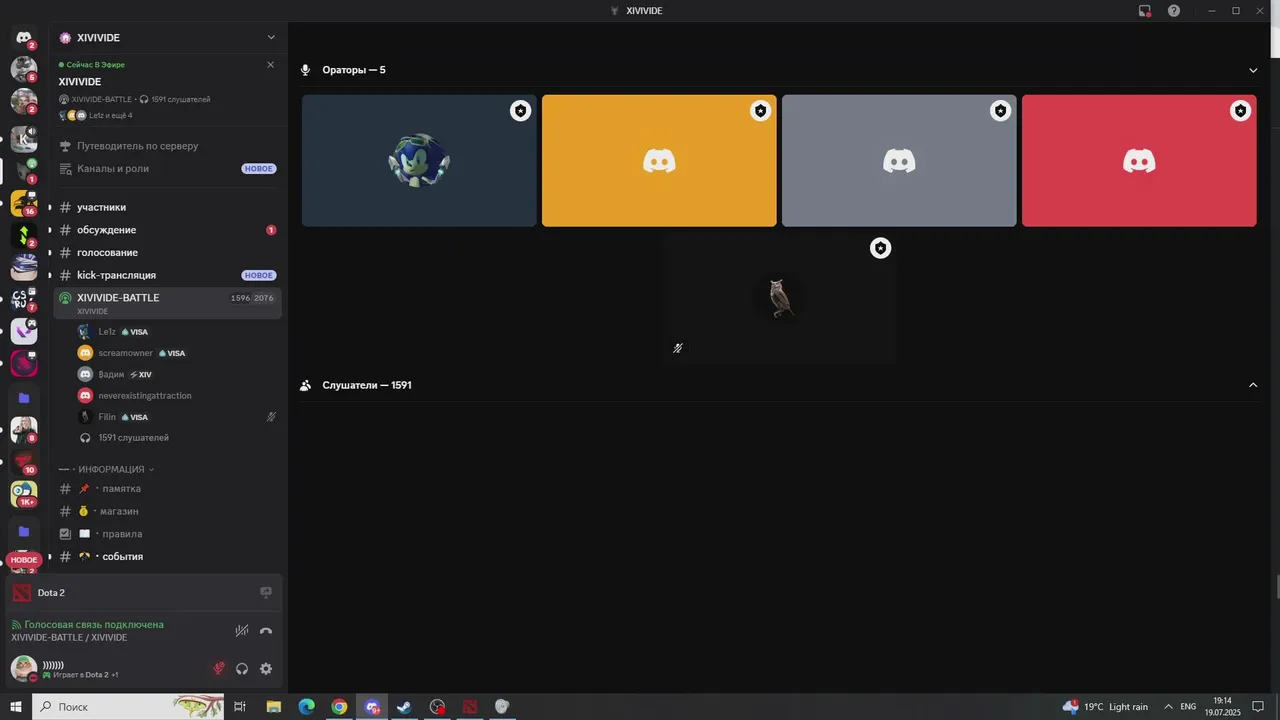Open the XIVIVIDE server dropdown menu
1280x720 pixels.
point(271,38)
